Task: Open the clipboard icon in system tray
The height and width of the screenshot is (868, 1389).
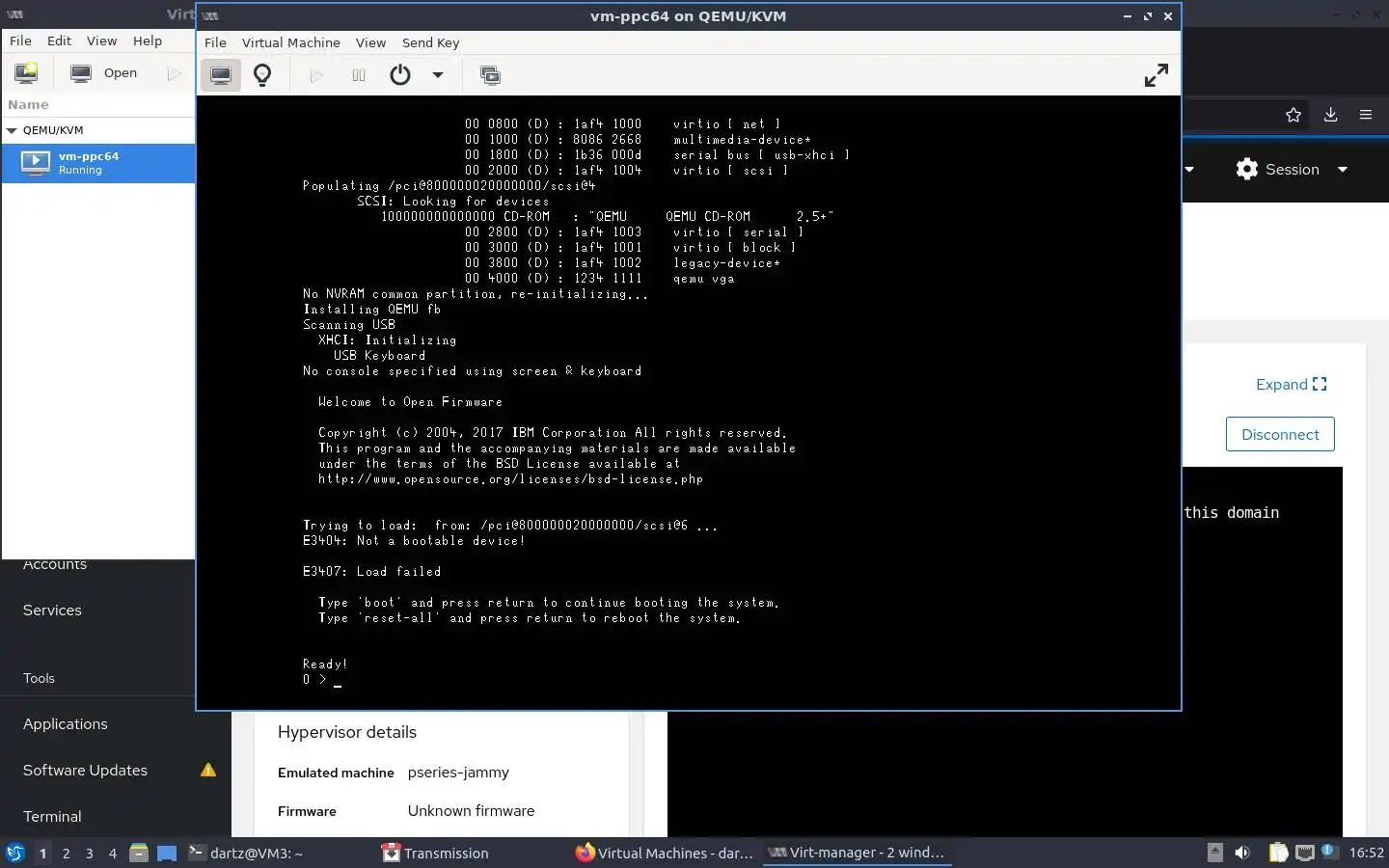Action: 1278,853
